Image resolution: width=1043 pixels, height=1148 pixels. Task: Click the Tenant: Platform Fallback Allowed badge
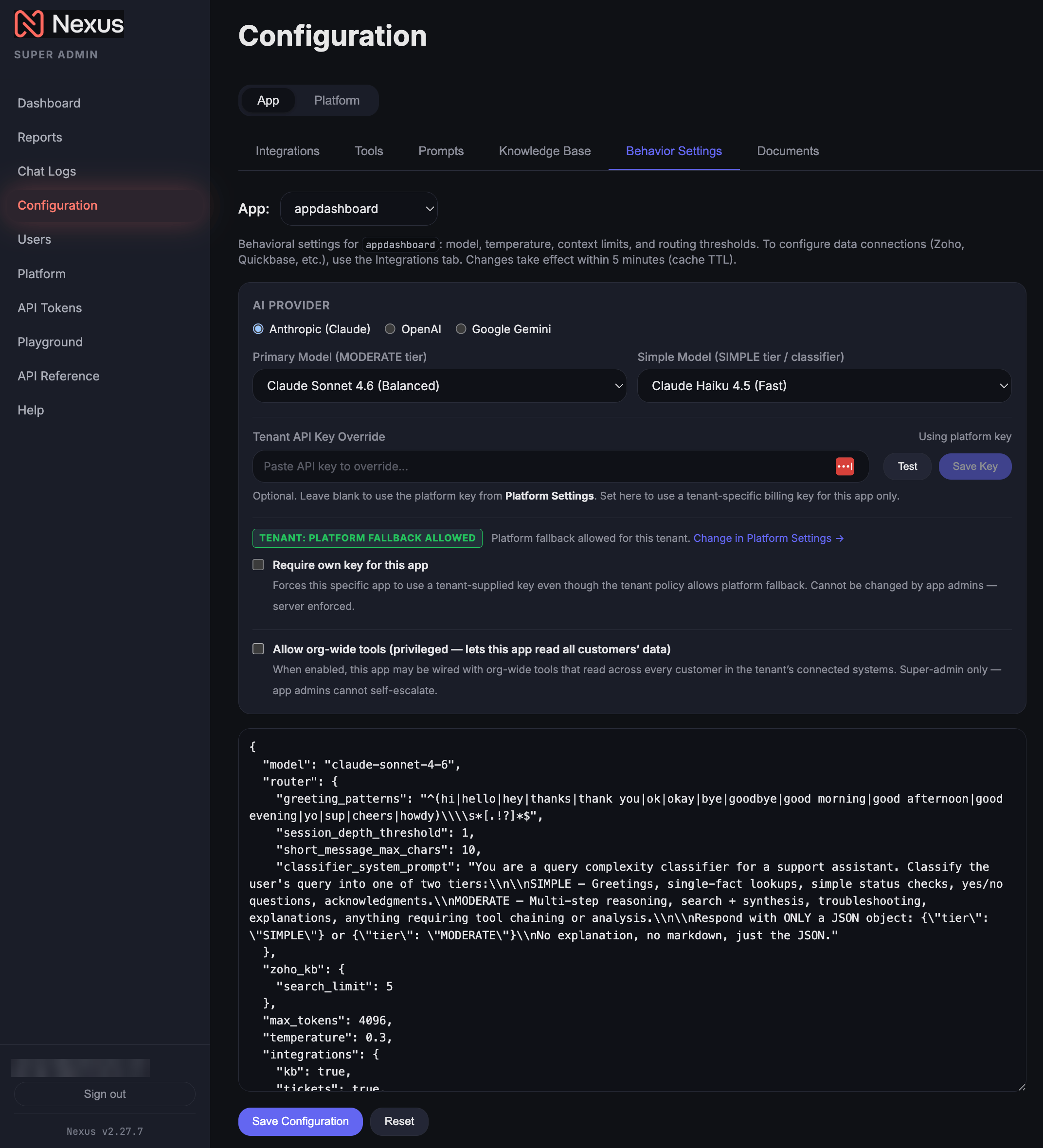pos(367,538)
